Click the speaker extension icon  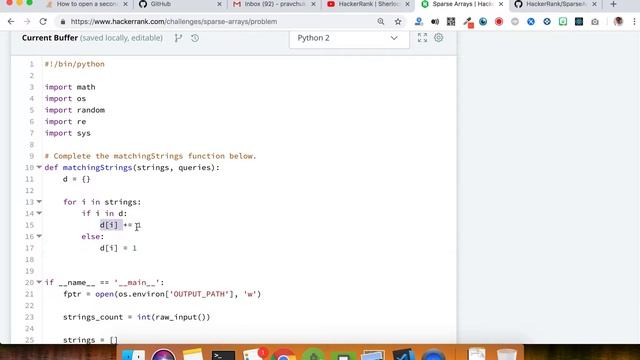coord(435,22)
